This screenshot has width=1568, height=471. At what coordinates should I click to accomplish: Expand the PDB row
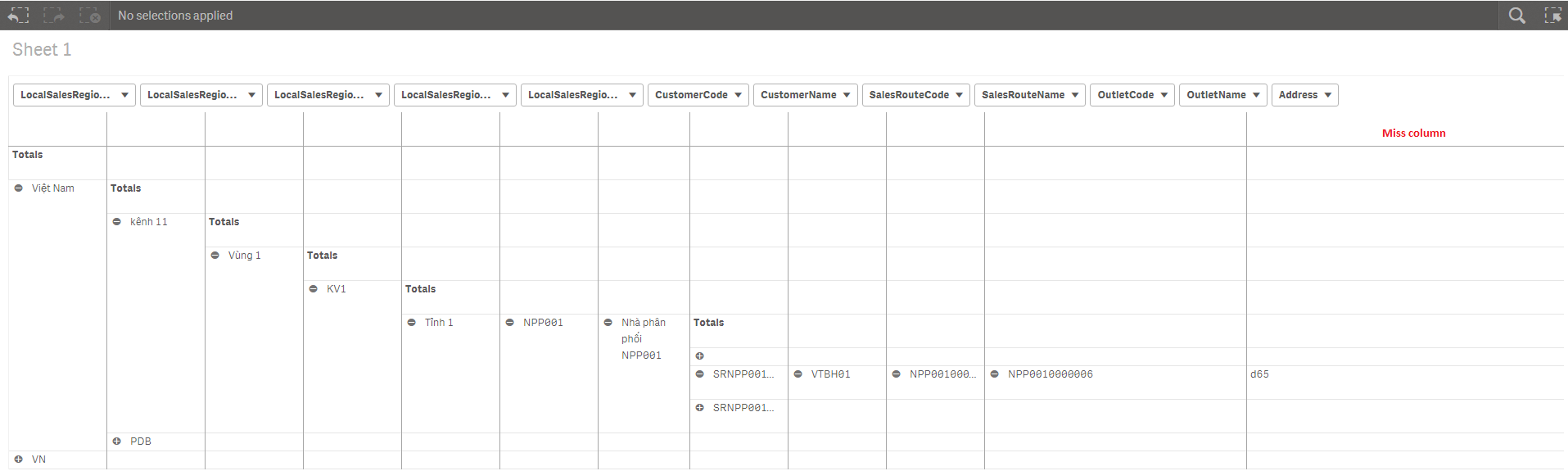(x=117, y=442)
